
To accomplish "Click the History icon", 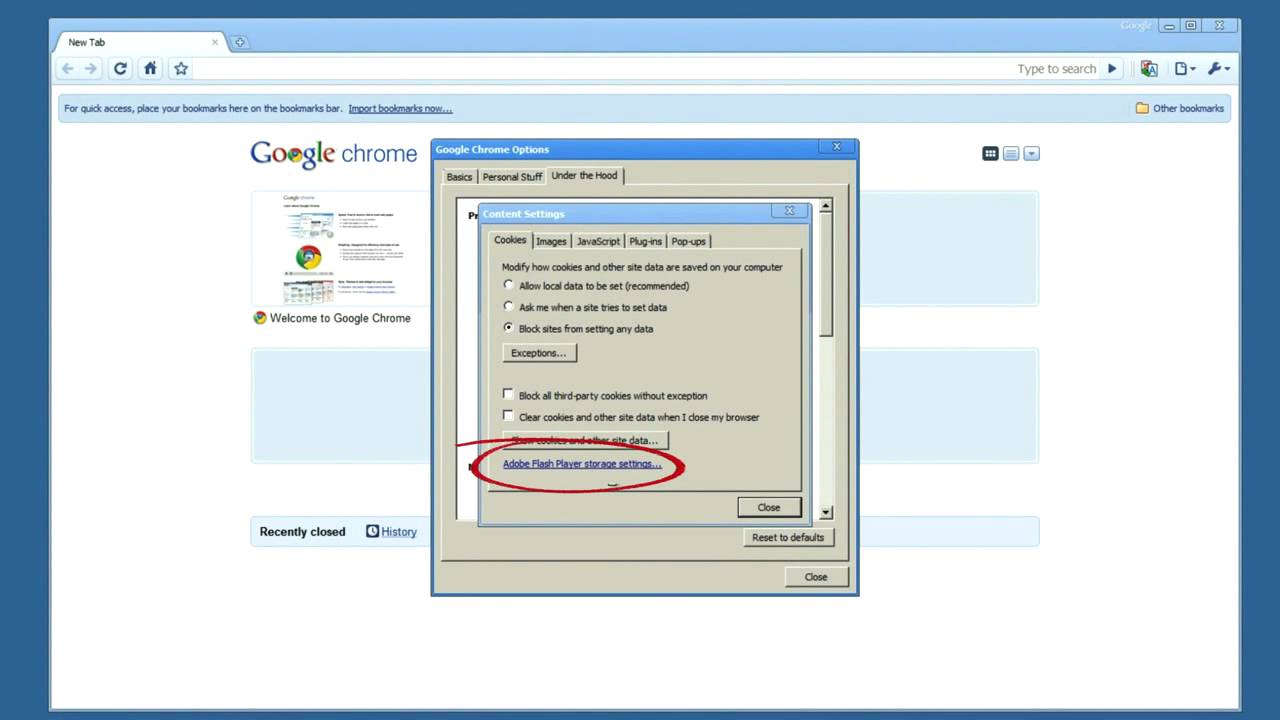I will pos(372,531).
